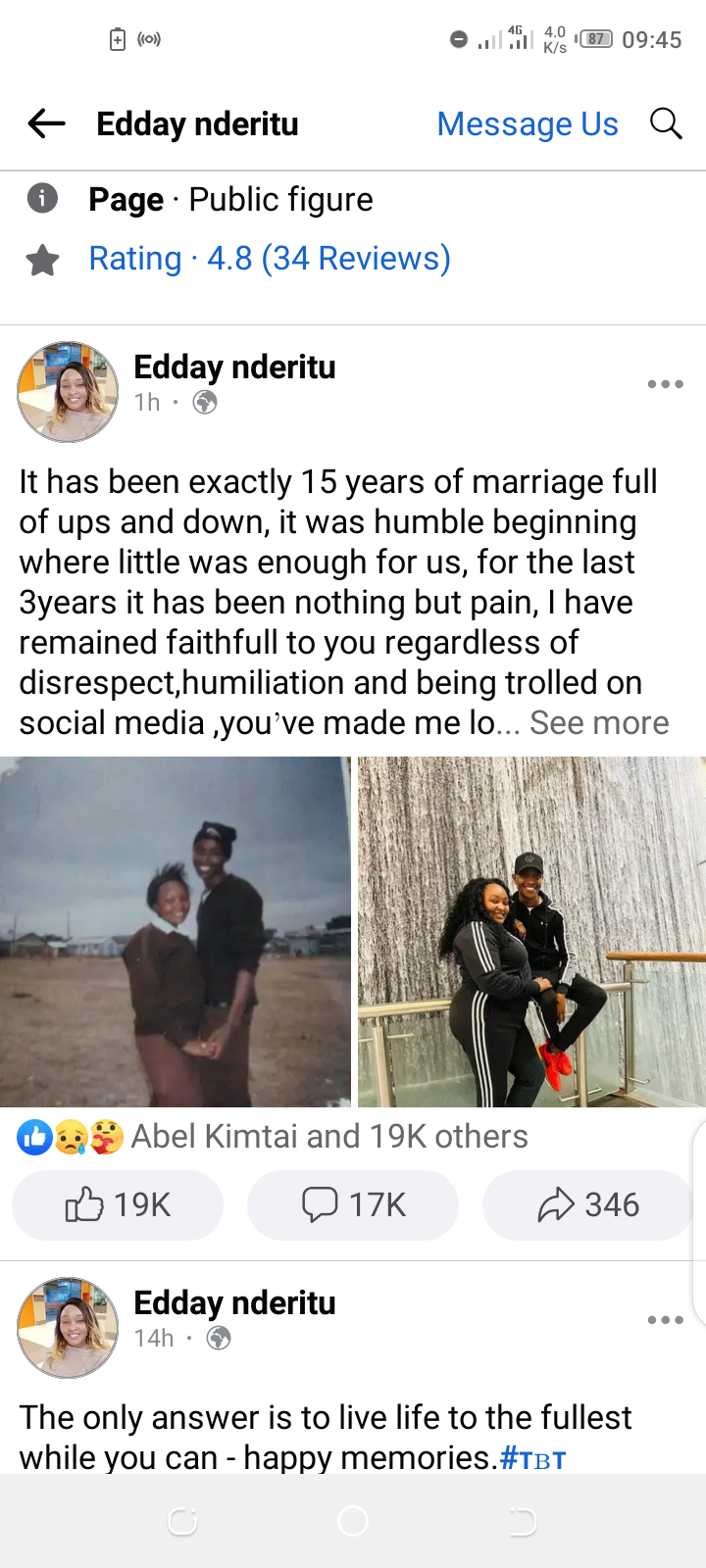The width and height of the screenshot is (706, 1568).
Task: Tap the public globe icon on 1h post
Action: [x=205, y=402]
